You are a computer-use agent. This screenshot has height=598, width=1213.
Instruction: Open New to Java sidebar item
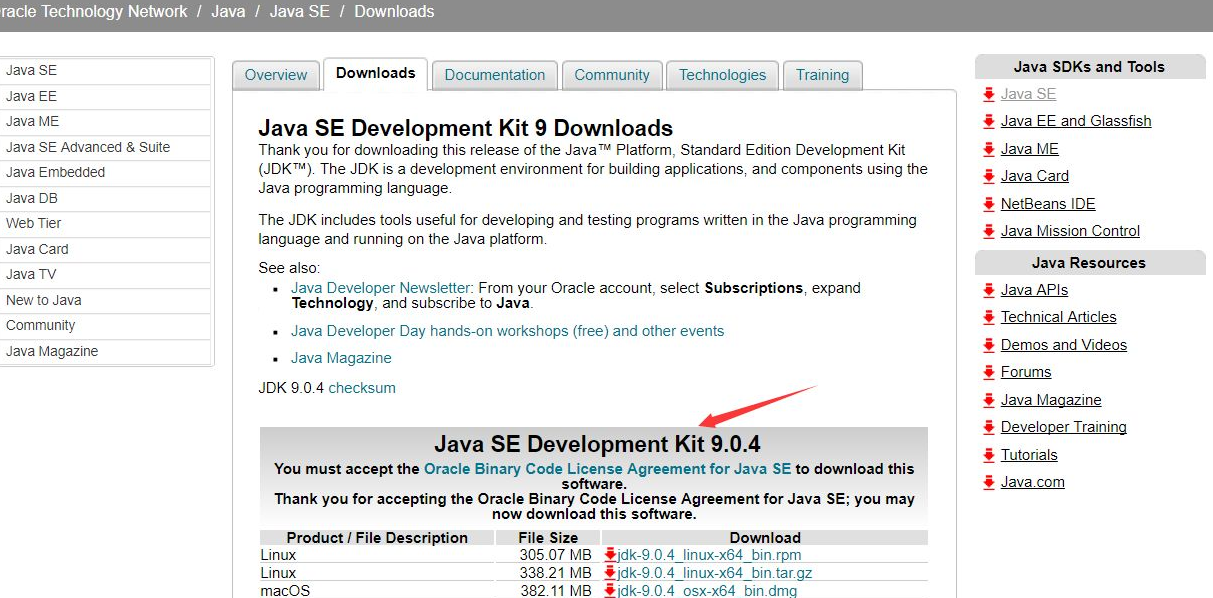[x=105, y=300]
